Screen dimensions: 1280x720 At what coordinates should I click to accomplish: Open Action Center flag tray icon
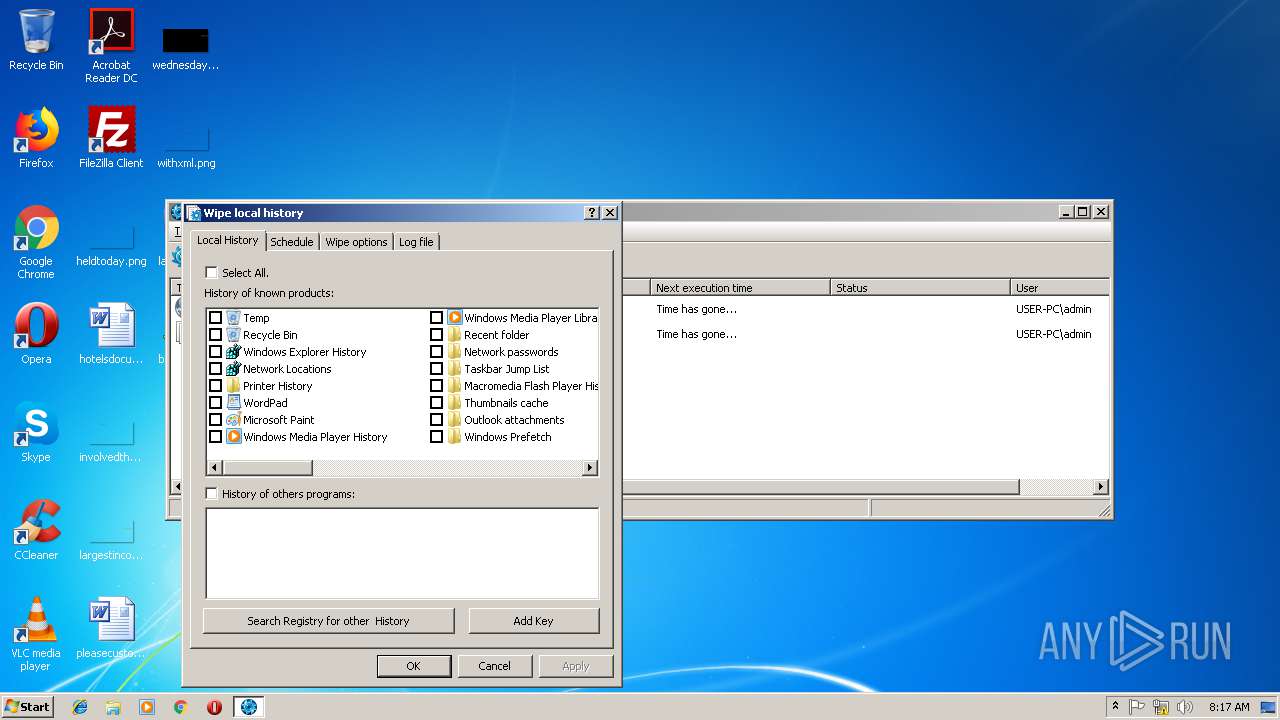pos(1138,707)
